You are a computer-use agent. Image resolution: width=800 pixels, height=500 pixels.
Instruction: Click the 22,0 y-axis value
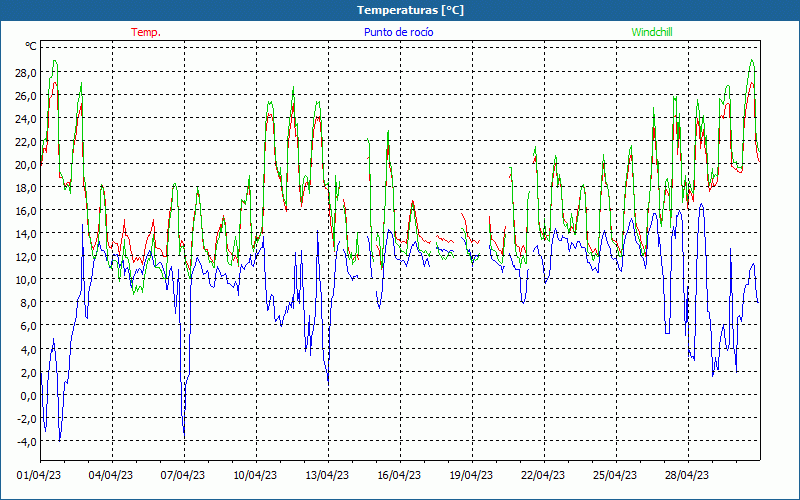pyautogui.click(x=26, y=142)
